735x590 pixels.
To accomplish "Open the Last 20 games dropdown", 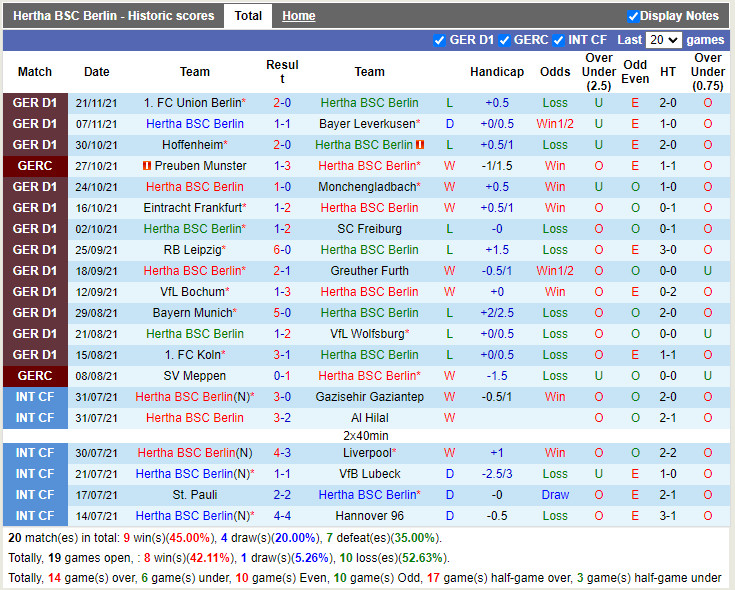I will pyautogui.click(x=664, y=40).
